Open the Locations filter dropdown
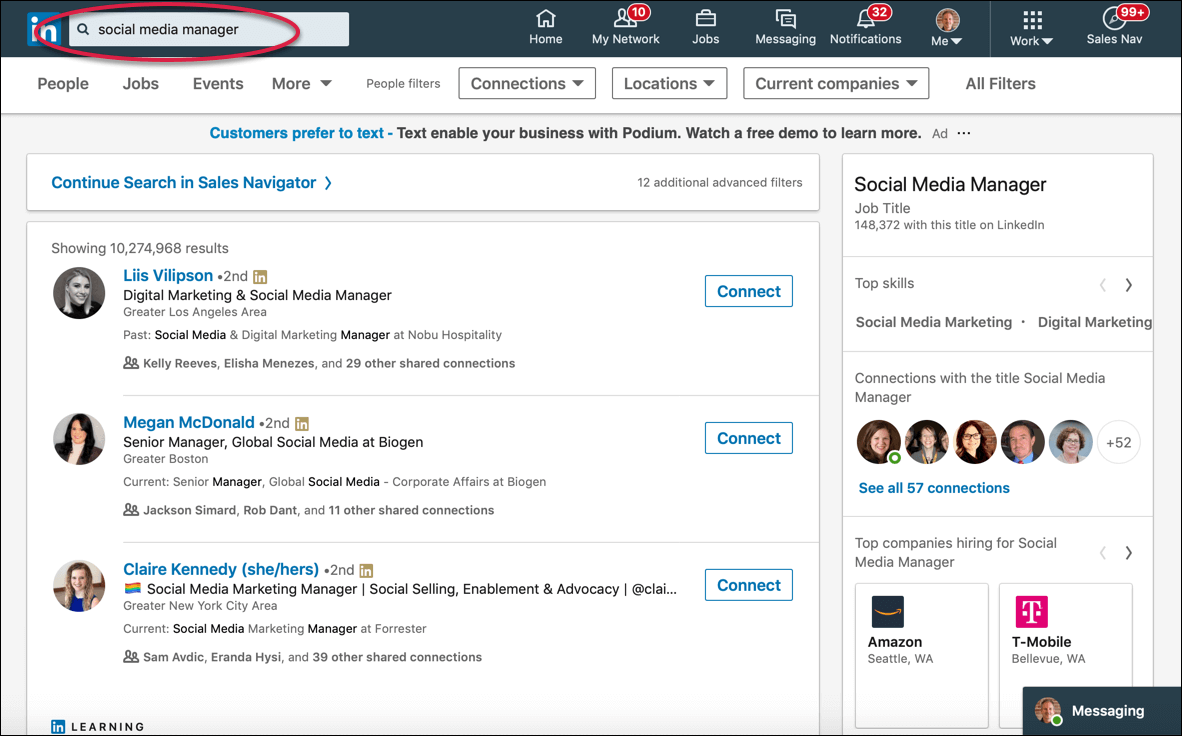 [x=669, y=84]
